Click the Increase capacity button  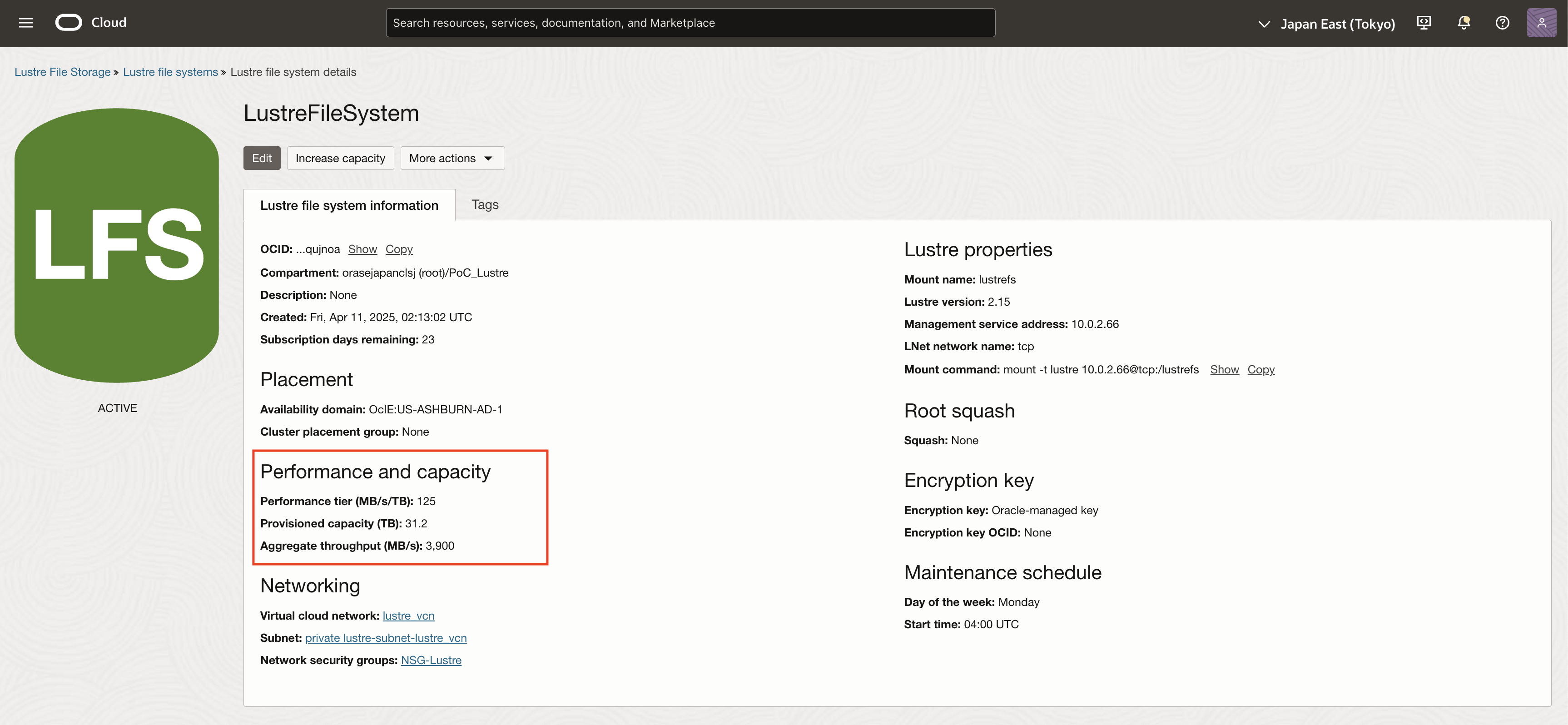(x=340, y=158)
